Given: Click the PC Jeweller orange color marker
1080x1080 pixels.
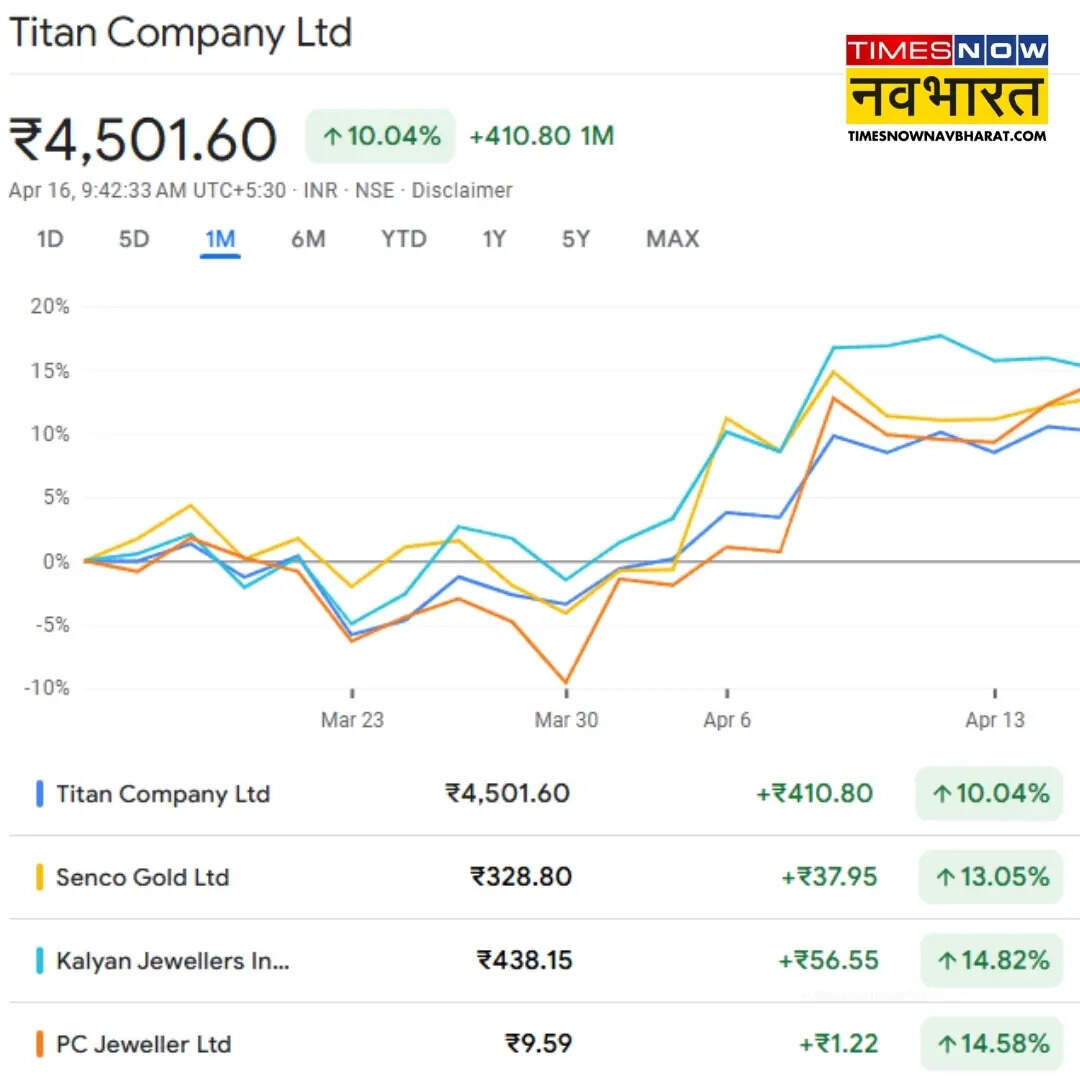Looking at the screenshot, I should [40, 1045].
